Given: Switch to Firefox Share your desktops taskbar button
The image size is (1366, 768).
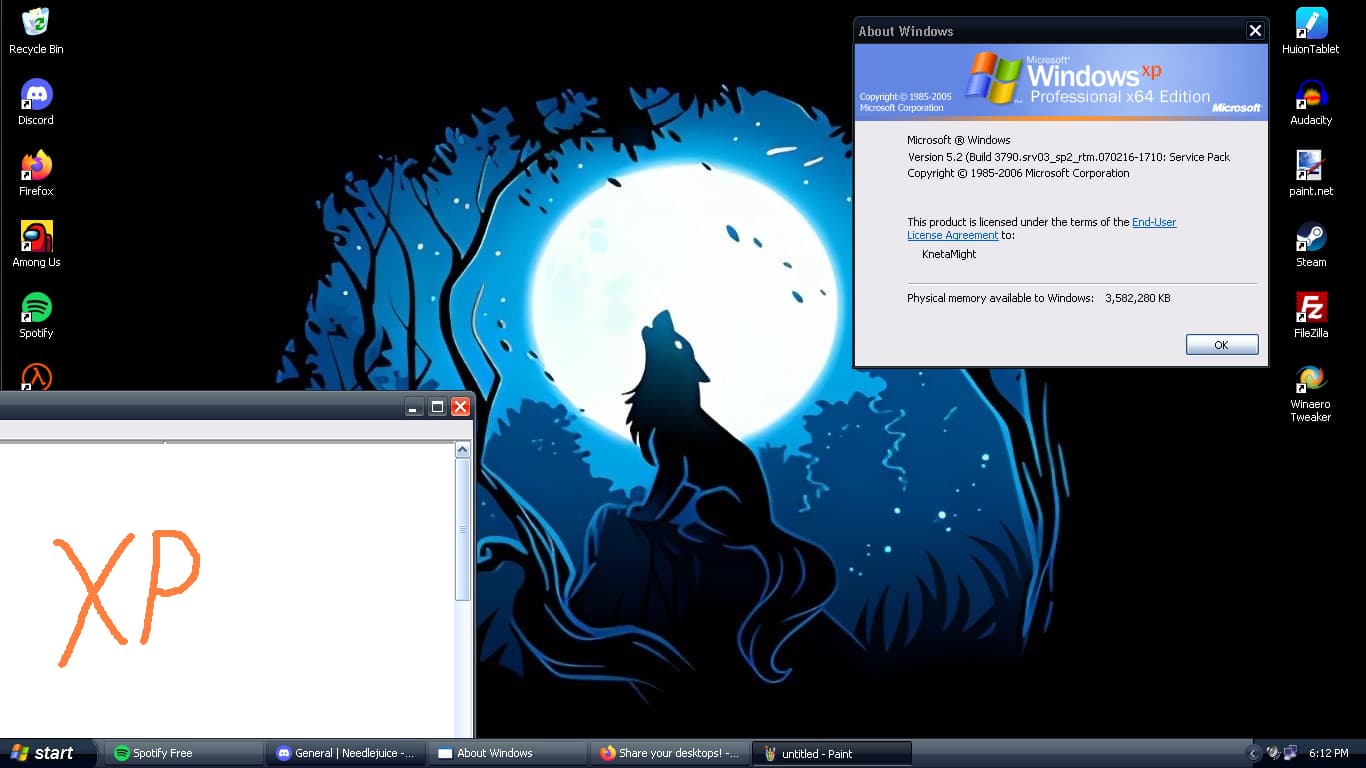Looking at the screenshot, I should coord(670,753).
